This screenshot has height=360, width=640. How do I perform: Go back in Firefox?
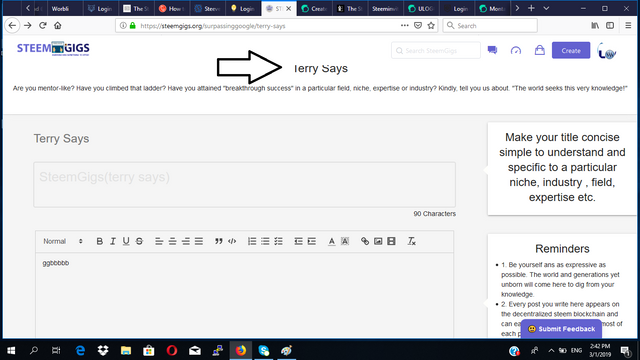pos(12,25)
